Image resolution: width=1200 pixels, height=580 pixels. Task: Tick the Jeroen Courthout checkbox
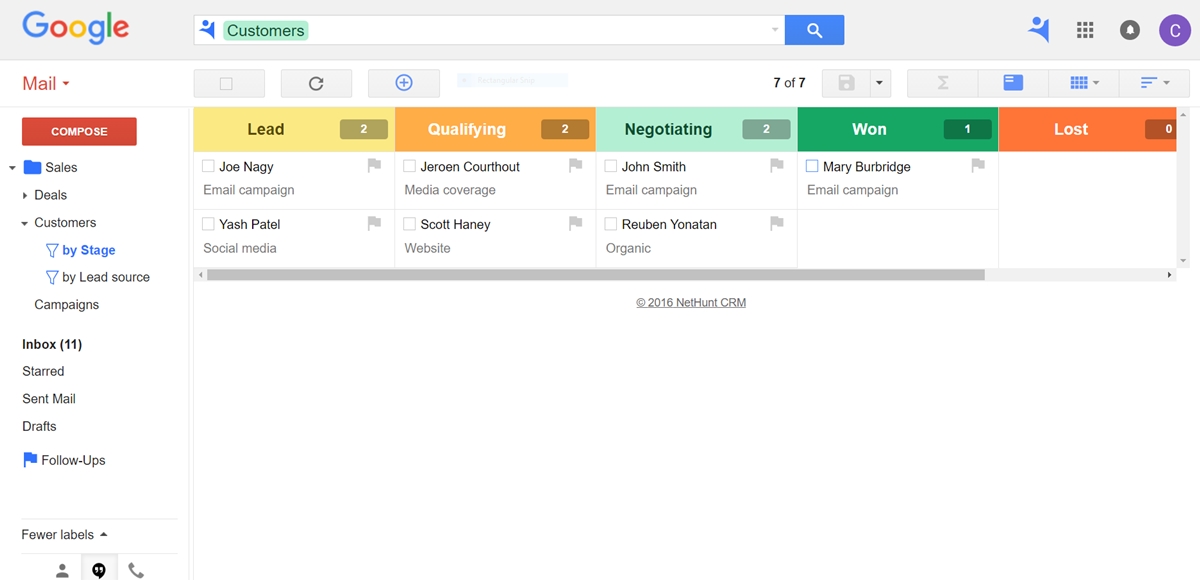(x=409, y=166)
